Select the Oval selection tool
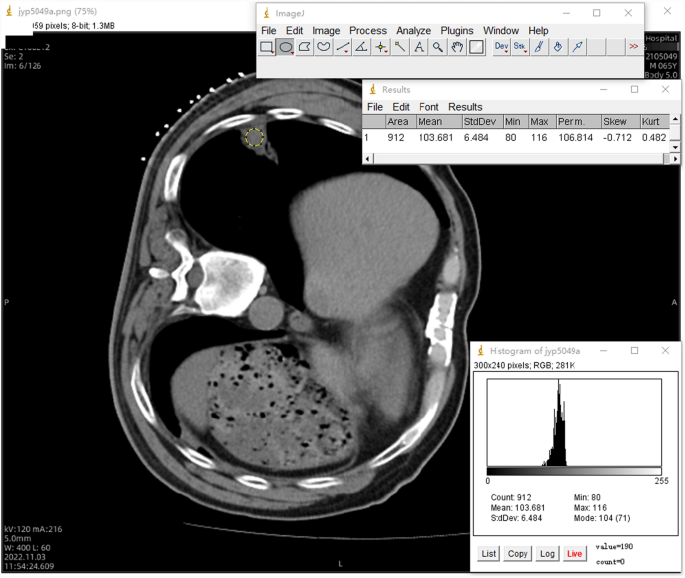 pos(286,47)
